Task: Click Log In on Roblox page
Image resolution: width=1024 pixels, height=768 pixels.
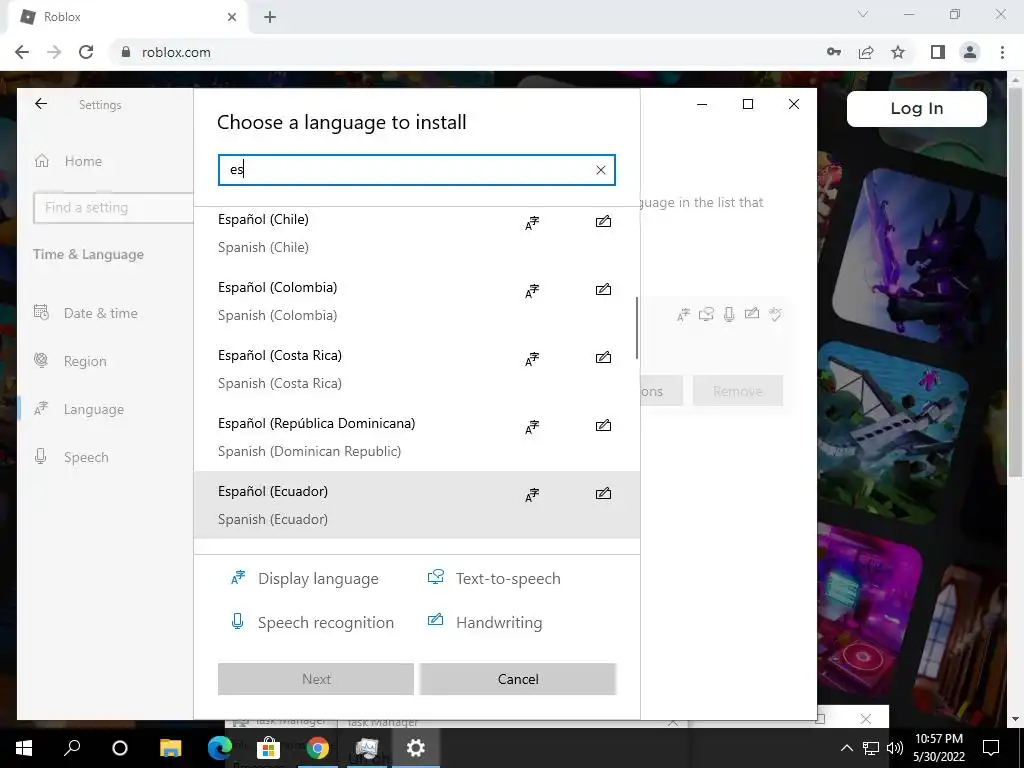Action: (x=917, y=108)
